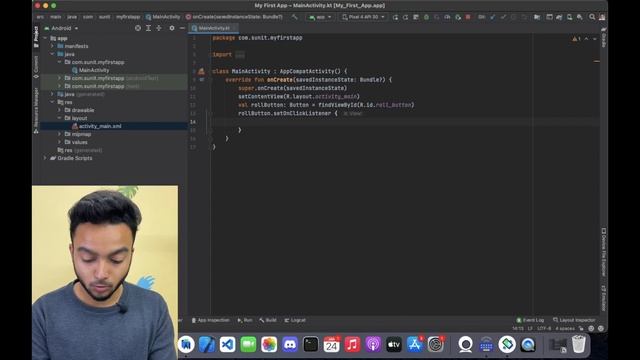Open Terminal from Dock
640x360 pixels.
[311, 344]
